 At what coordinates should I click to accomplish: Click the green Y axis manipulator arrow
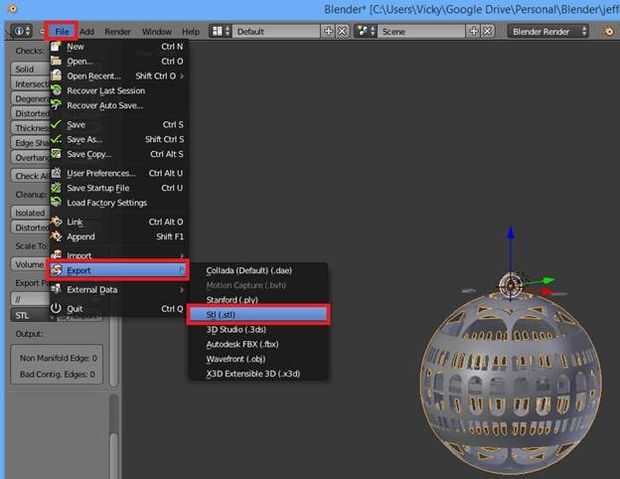[548, 280]
